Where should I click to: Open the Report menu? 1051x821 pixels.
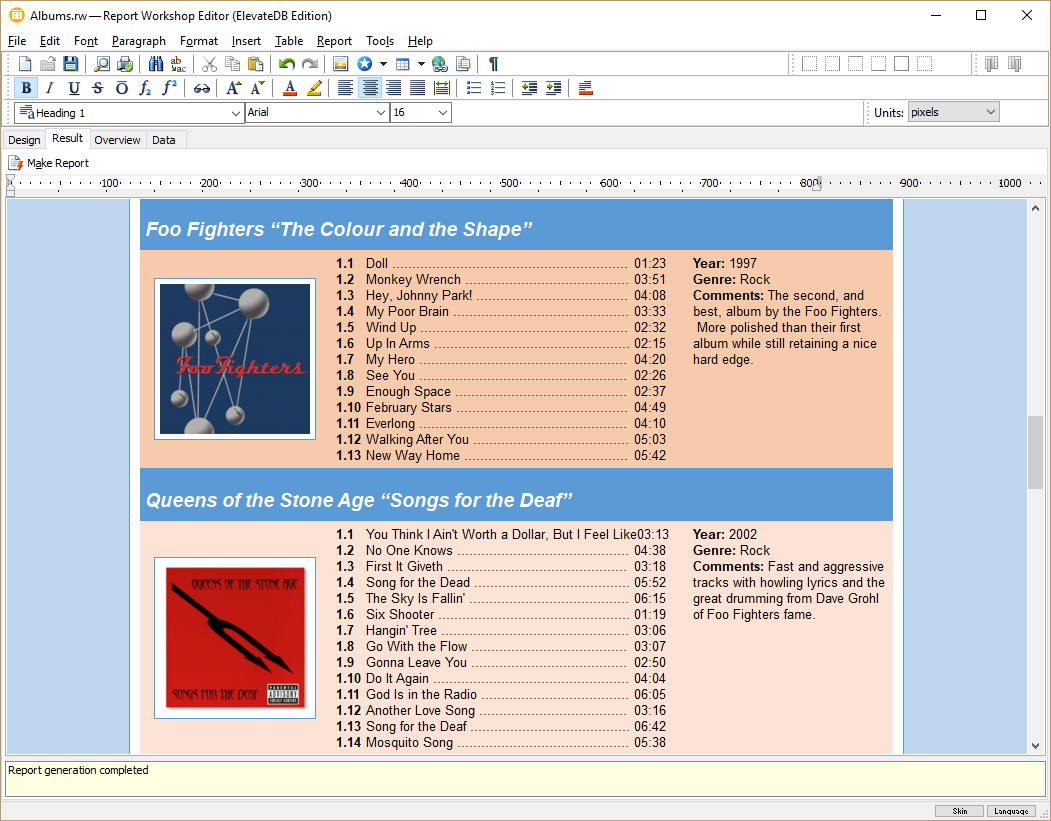[x=334, y=41]
